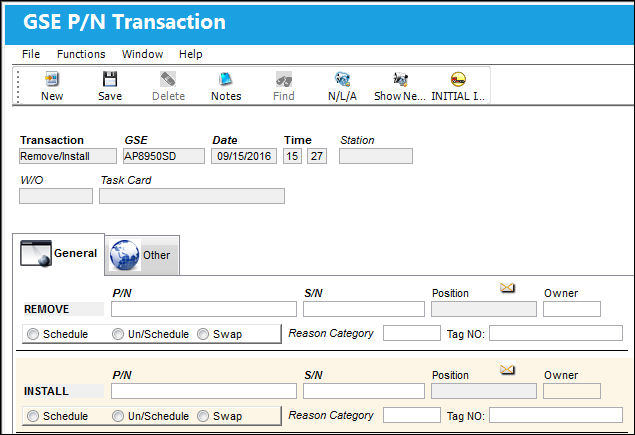Click the envelope icon in INSTALL section
The image size is (635, 435).
coord(507,369)
